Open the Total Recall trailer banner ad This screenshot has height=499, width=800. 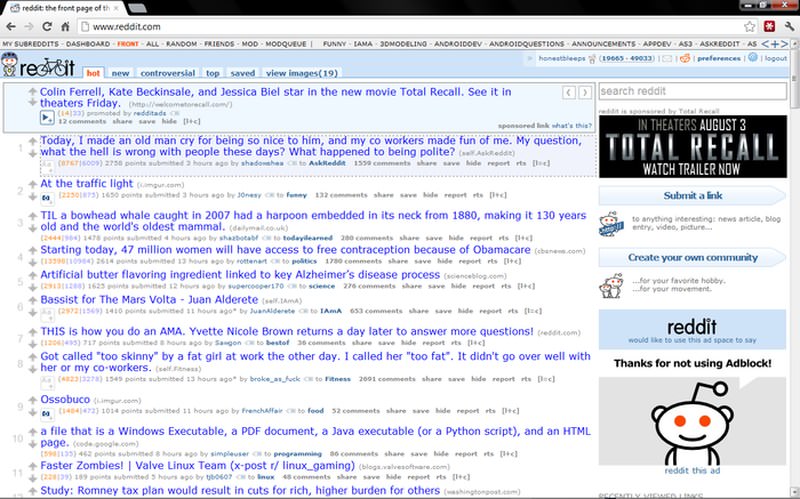pos(692,146)
